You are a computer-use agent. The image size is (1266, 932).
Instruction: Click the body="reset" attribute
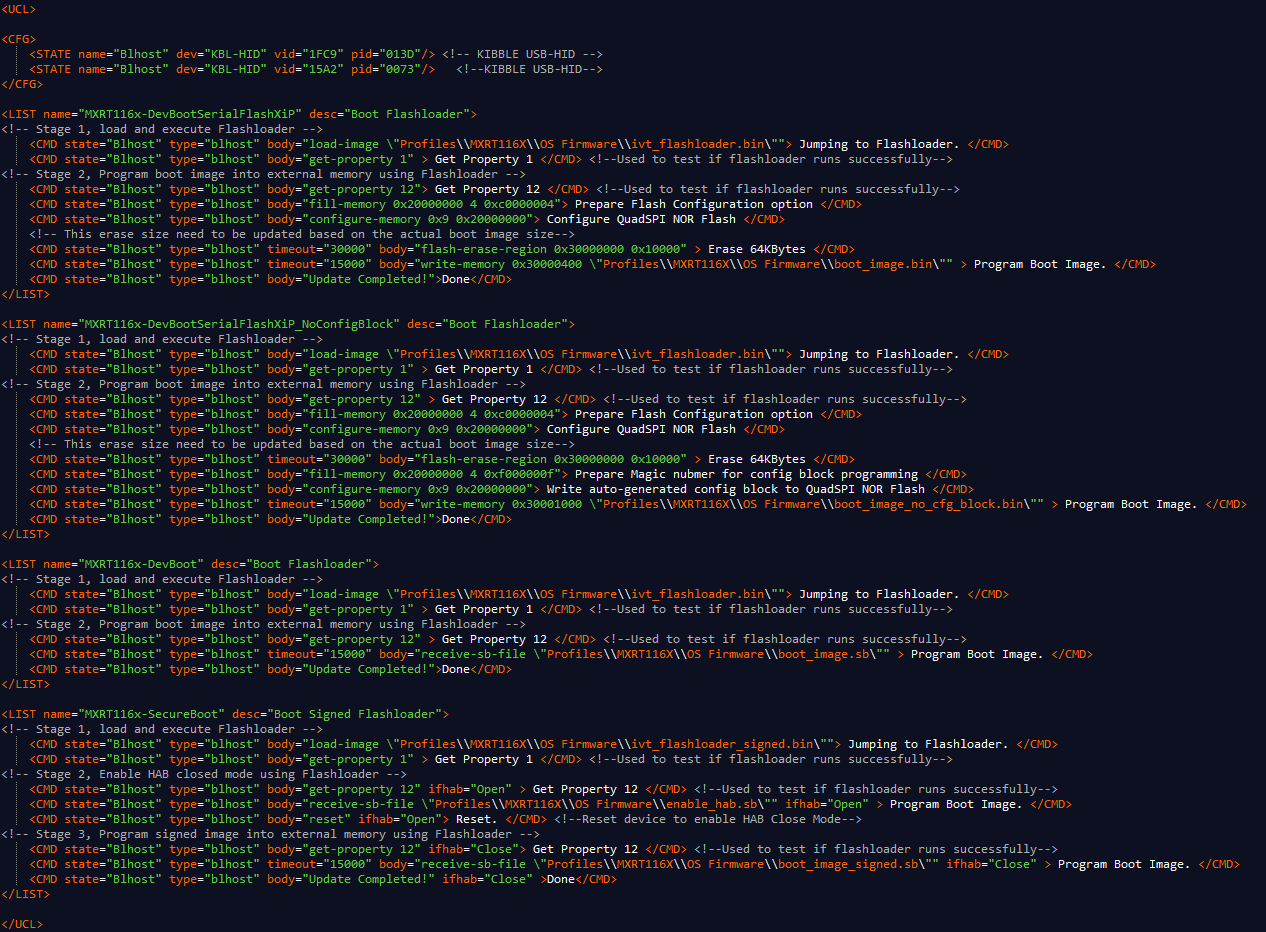(x=309, y=819)
